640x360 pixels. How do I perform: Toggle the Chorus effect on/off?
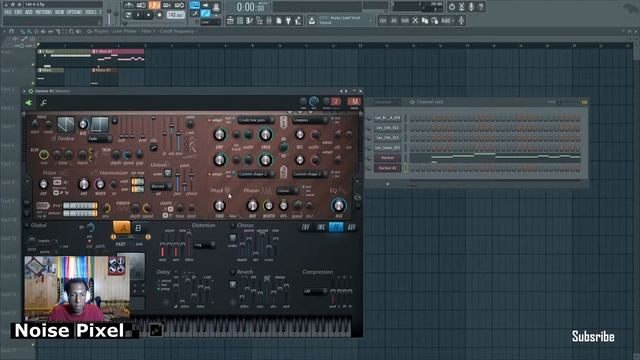(x=233, y=225)
